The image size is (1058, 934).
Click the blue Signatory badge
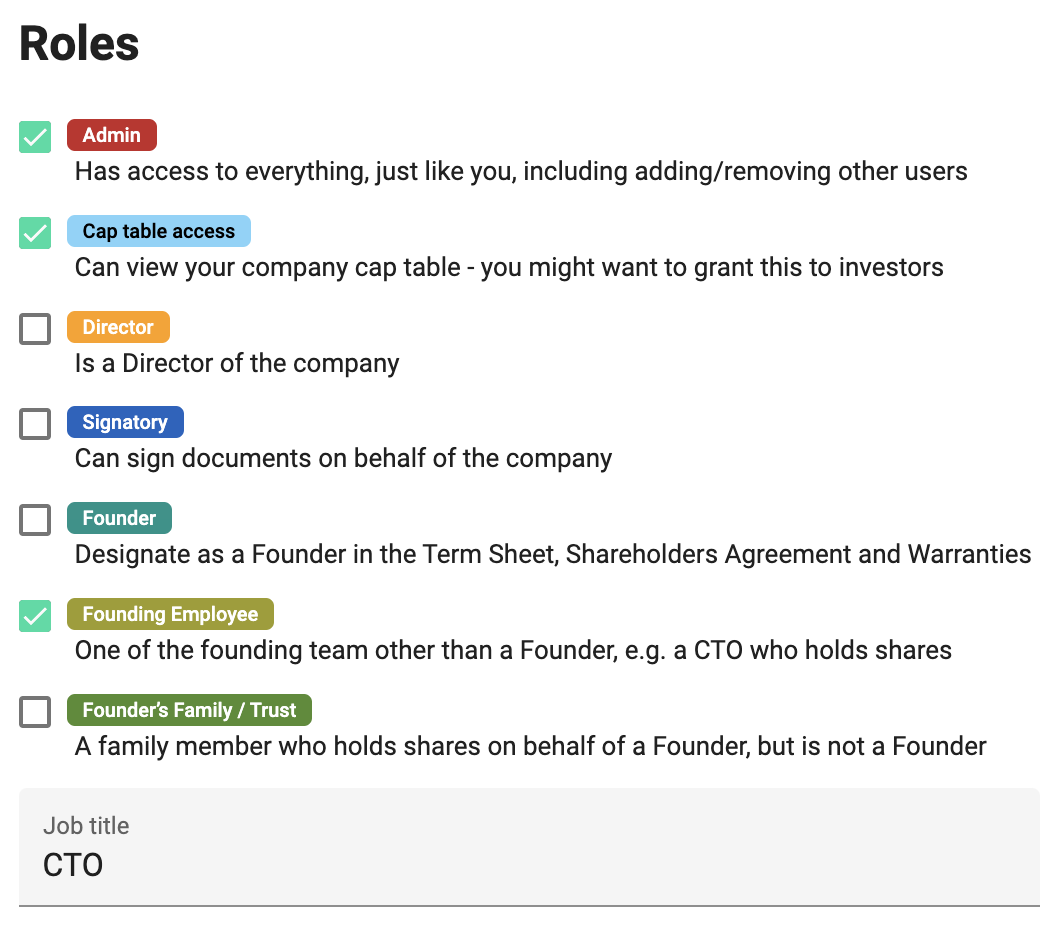pos(125,422)
